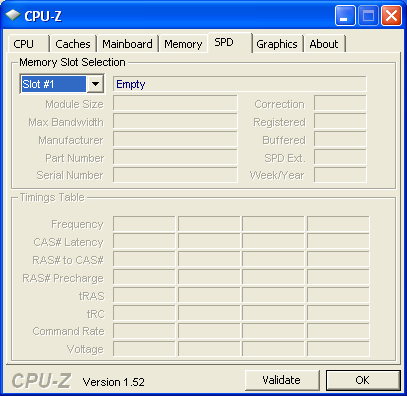Minimize the CPU-Z window
Image resolution: width=407 pixels, height=396 pixels.
coord(345,15)
